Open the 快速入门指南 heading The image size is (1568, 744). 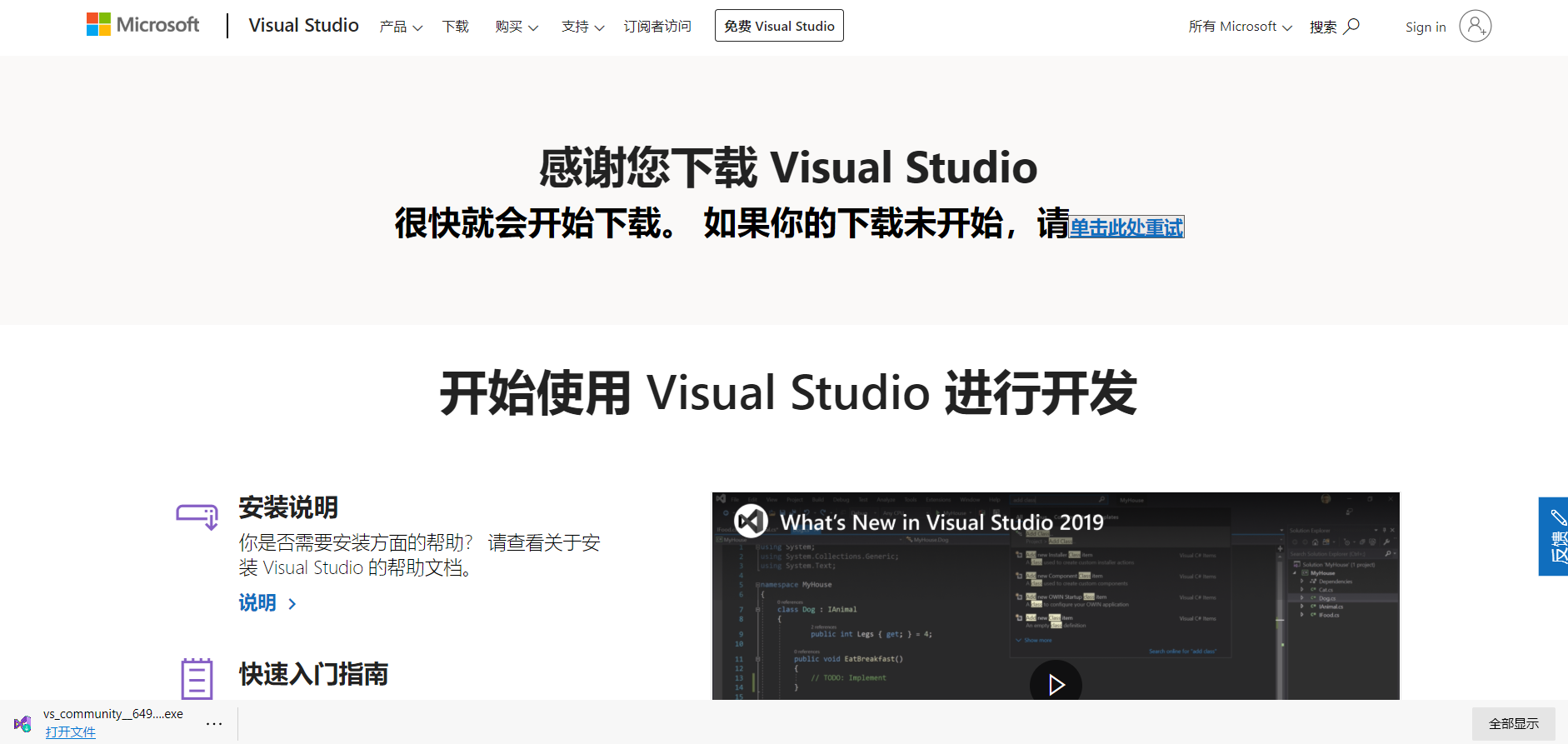coord(313,674)
